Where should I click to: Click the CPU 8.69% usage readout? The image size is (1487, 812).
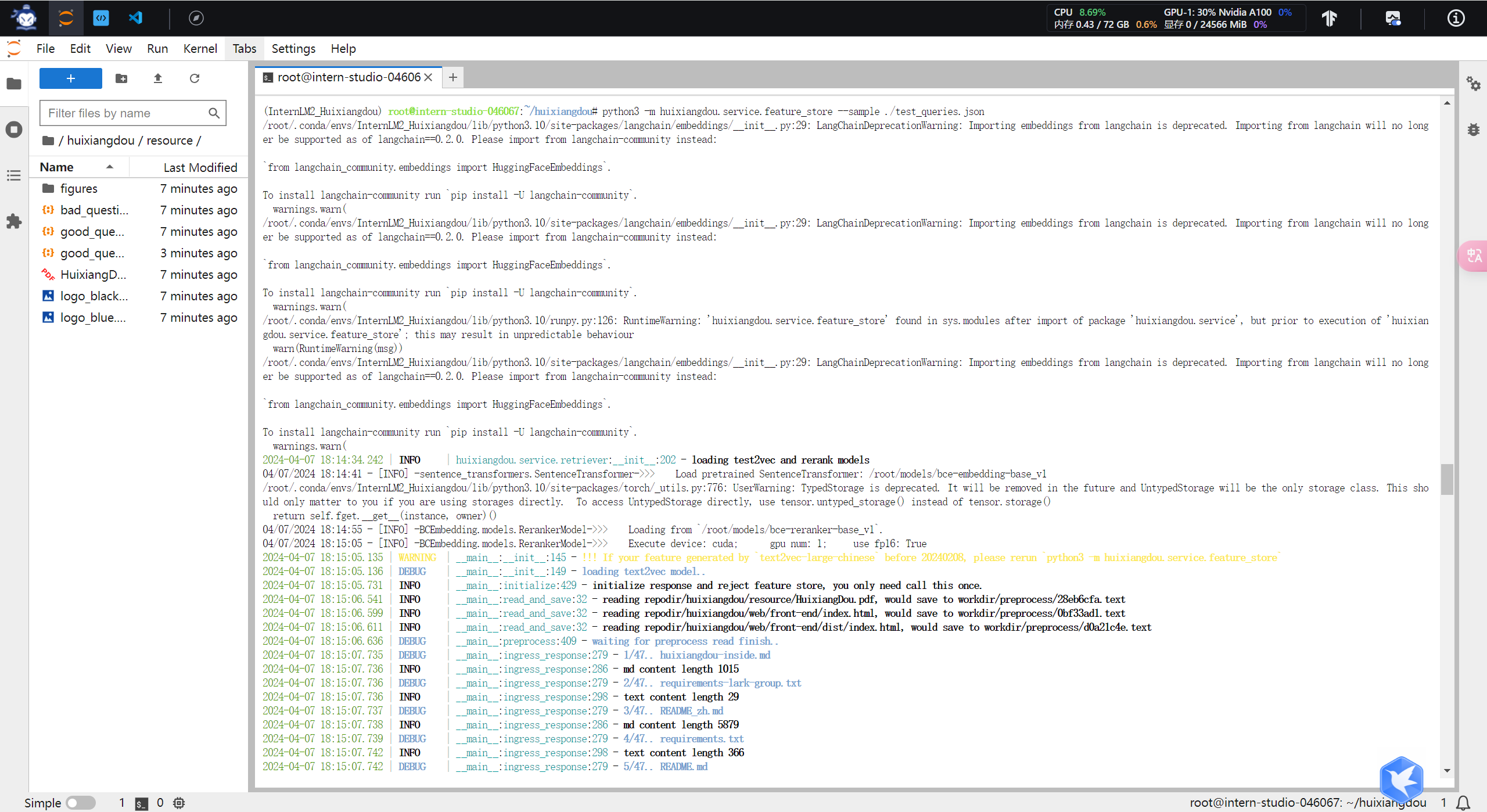pos(1080,12)
